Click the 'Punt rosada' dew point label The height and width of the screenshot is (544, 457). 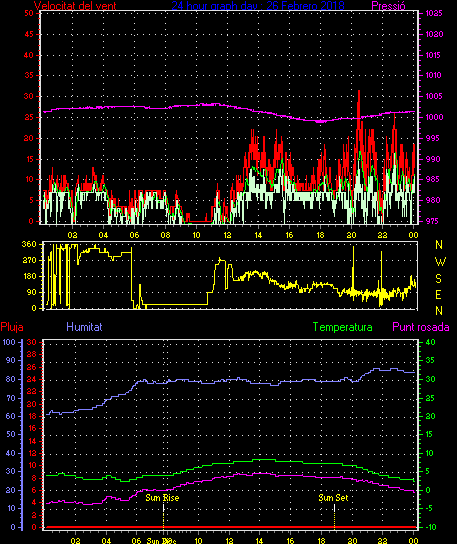coord(421,327)
